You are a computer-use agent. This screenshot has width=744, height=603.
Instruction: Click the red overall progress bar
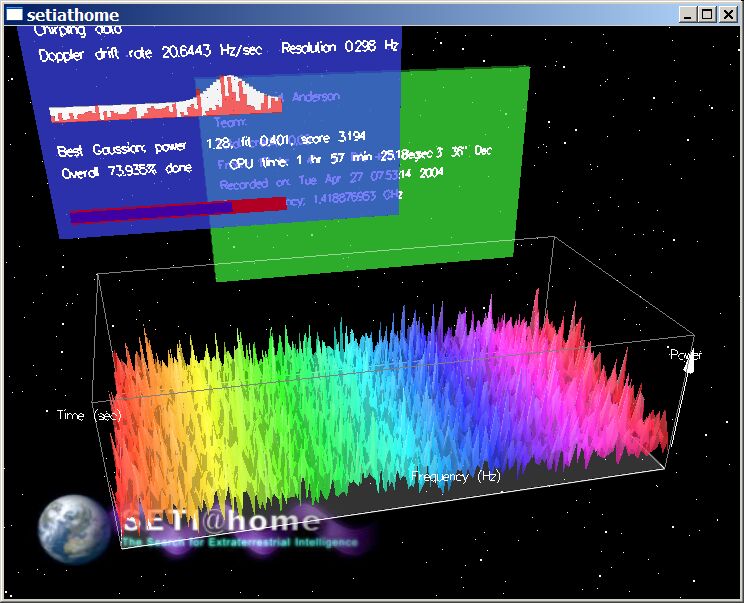178,209
